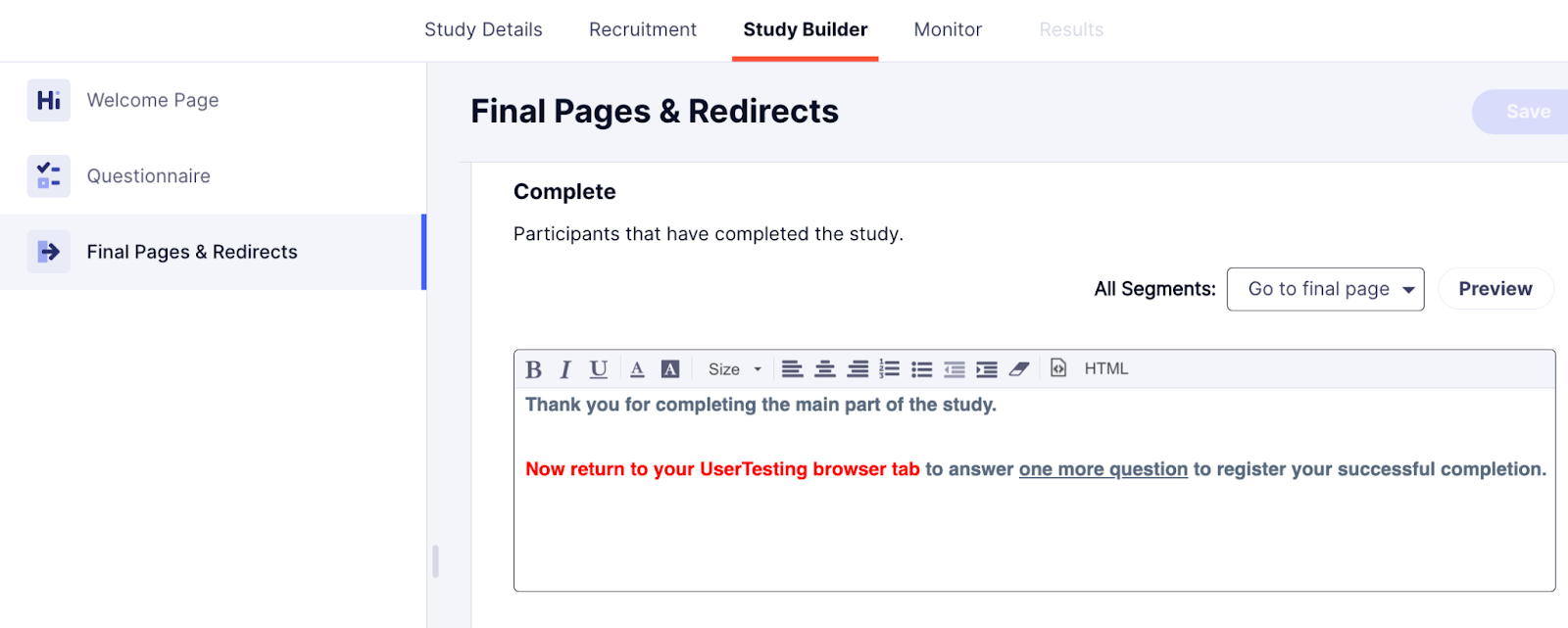Image resolution: width=1568 pixels, height=628 pixels.
Task: Align text to the left
Action: [793, 369]
